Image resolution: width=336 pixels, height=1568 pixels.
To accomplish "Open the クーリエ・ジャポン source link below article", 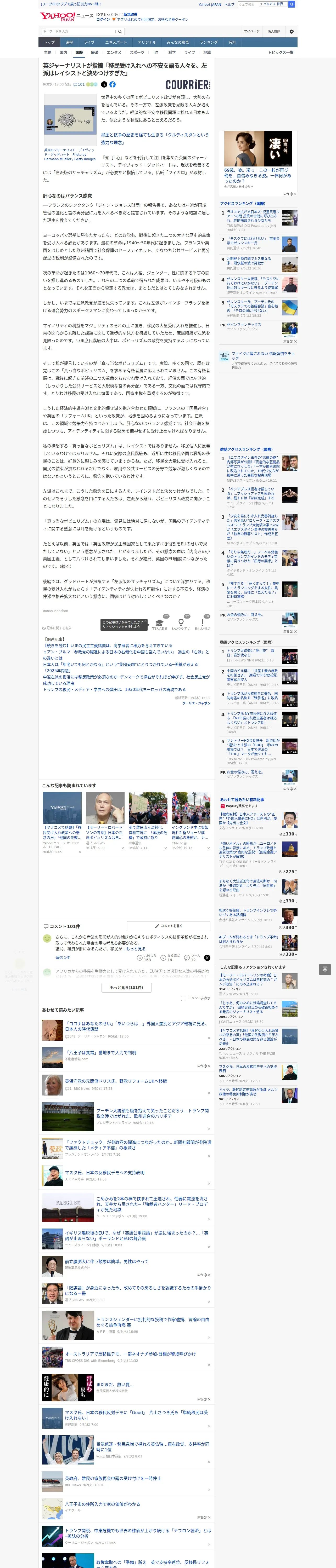I will point(196,702).
